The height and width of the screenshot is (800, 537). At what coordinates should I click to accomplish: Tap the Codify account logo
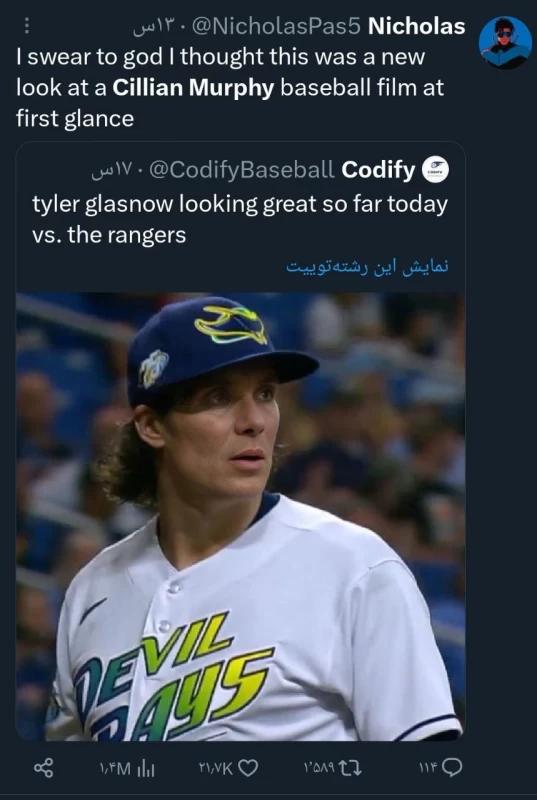coord(435,170)
